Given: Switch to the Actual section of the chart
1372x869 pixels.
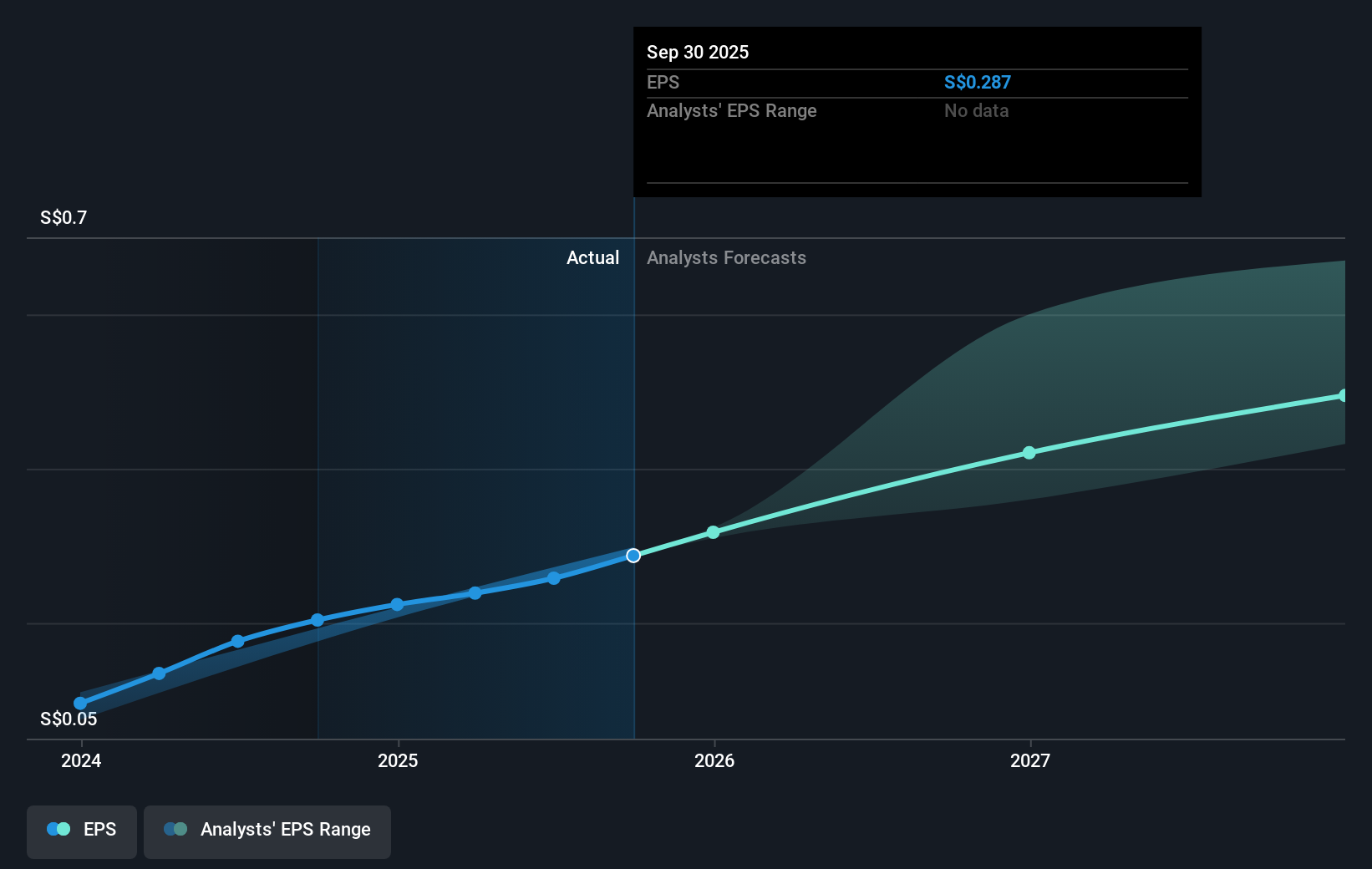Looking at the screenshot, I should [x=593, y=257].
